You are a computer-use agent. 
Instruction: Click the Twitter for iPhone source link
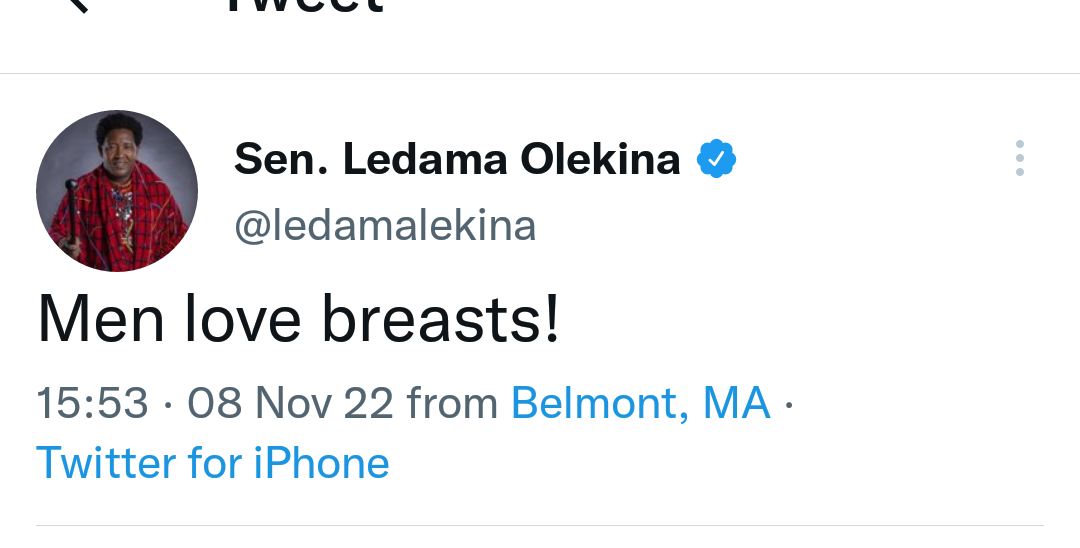pyautogui.click(x=213, y=463)
